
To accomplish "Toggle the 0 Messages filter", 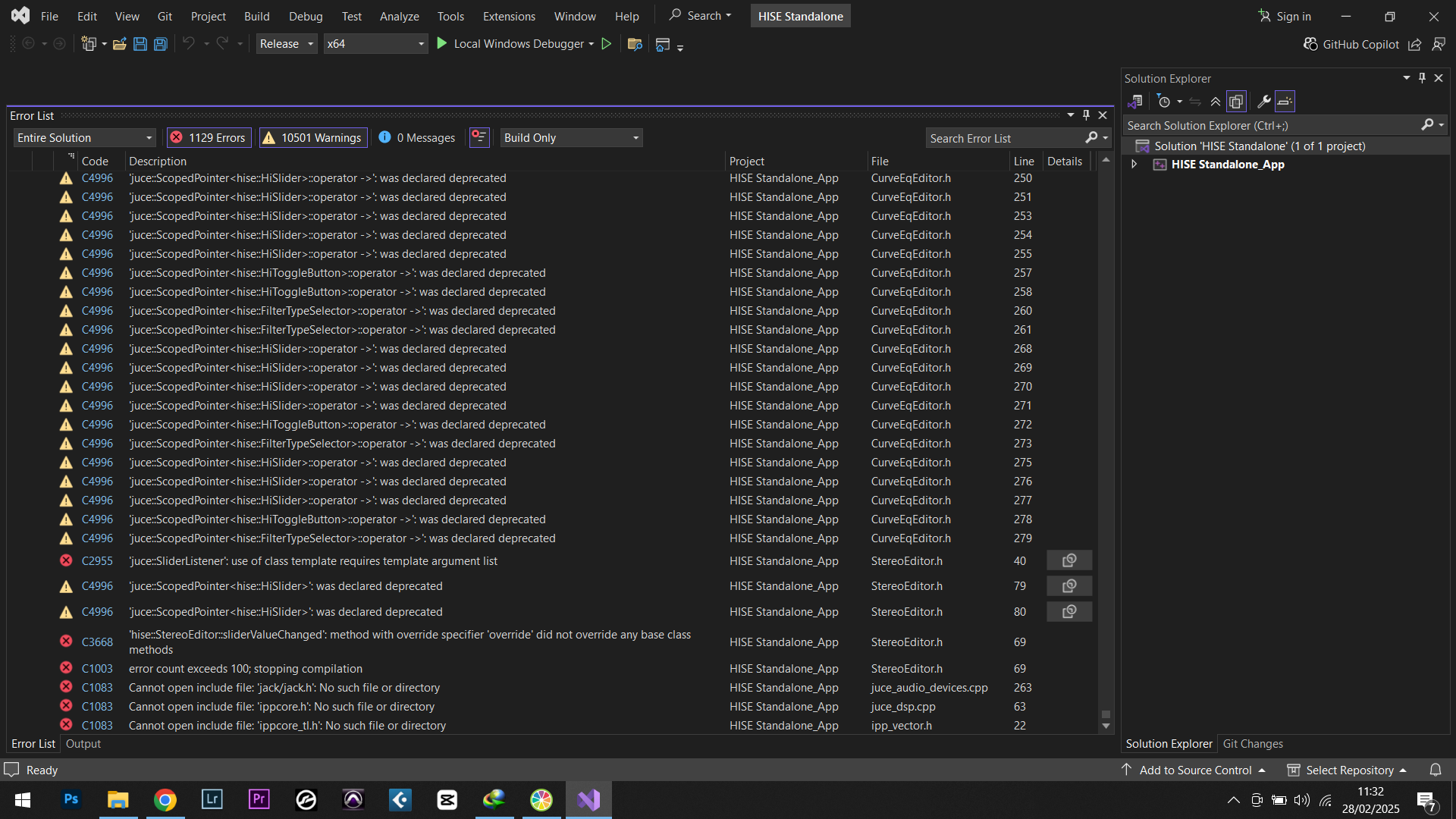I will [418, 137].
